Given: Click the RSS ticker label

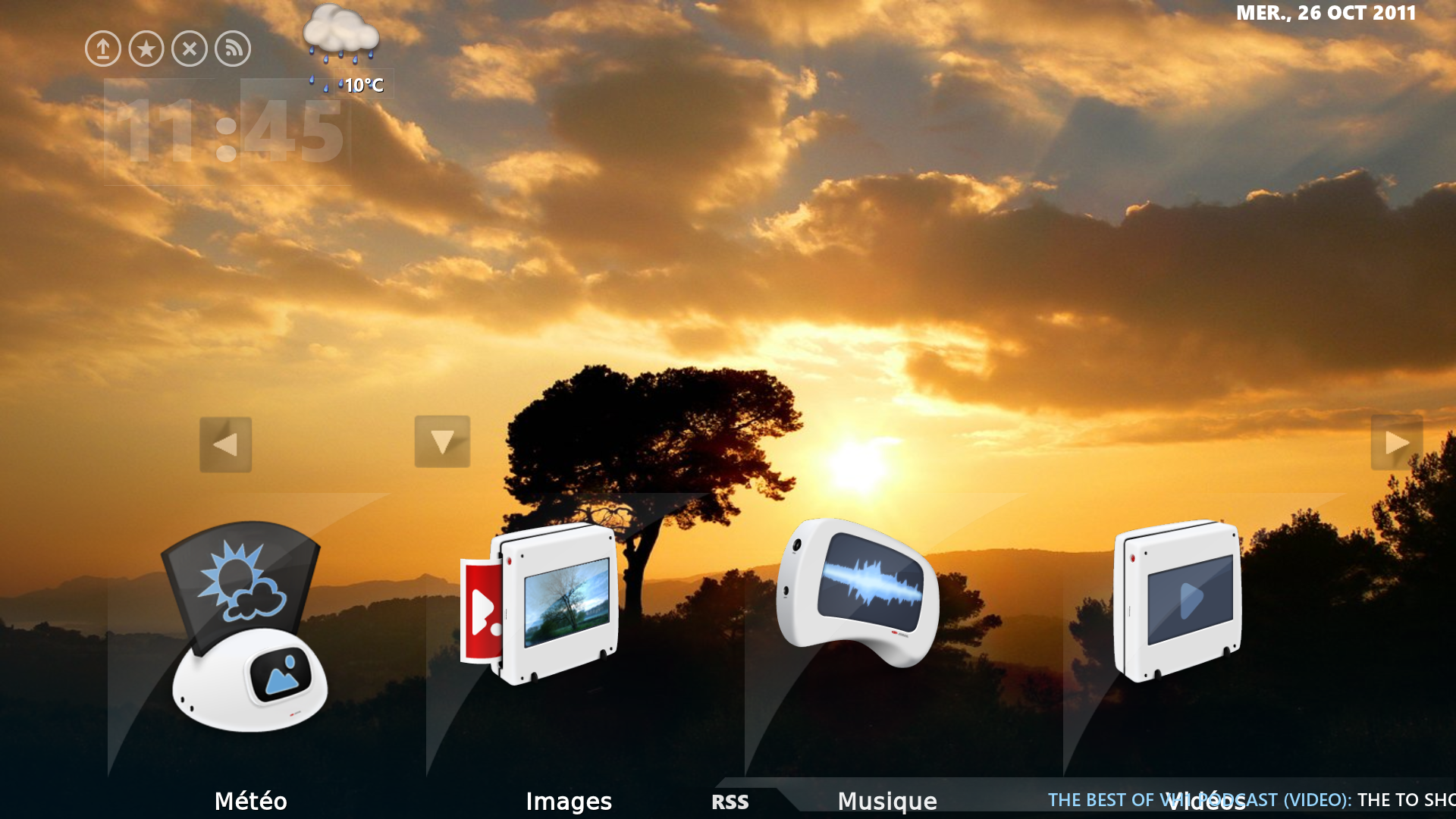Looking at the screenshot, I should [730, 802].
